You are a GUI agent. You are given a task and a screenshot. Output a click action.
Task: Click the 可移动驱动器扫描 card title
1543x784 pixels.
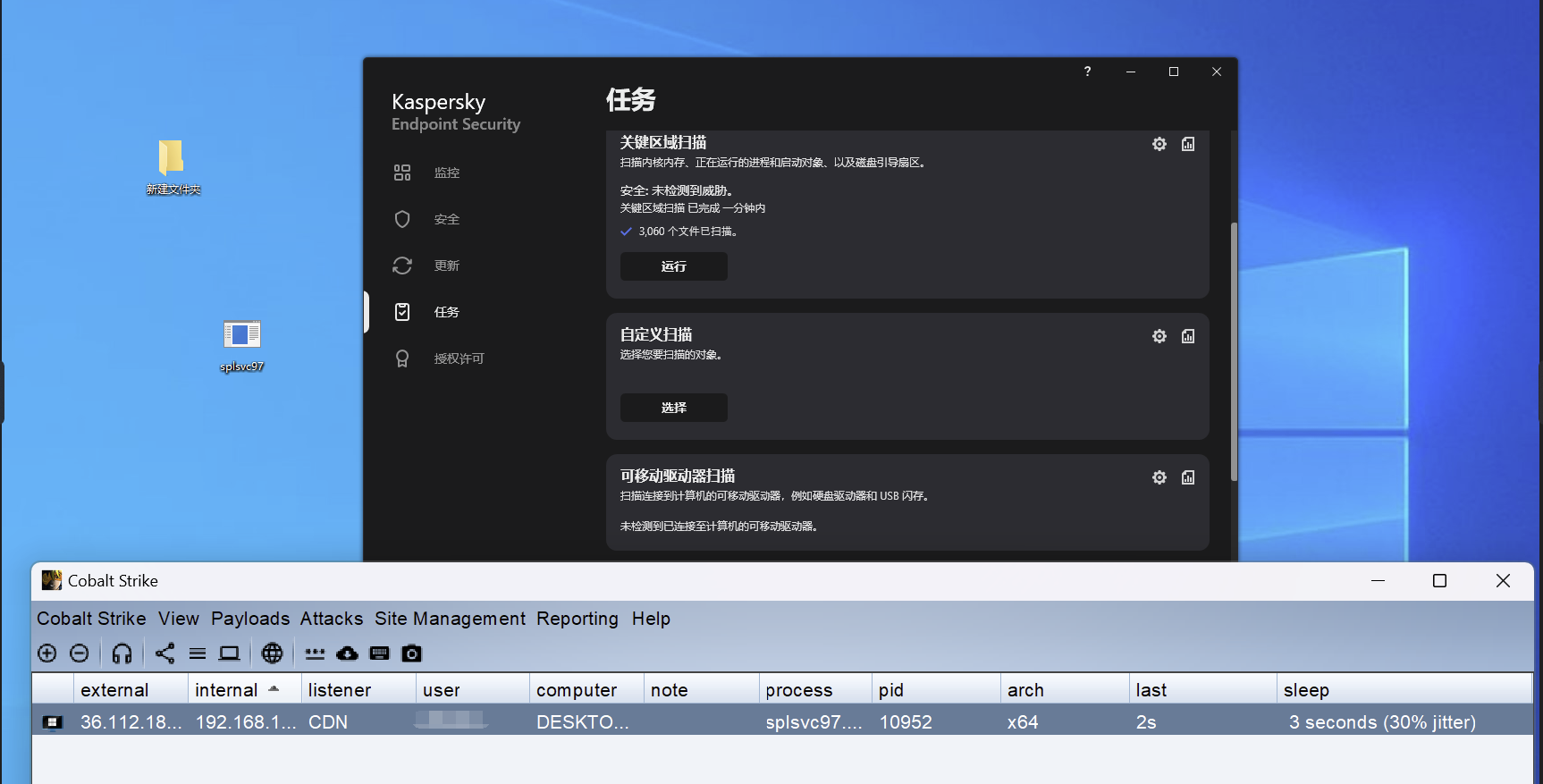coord(678,476)
